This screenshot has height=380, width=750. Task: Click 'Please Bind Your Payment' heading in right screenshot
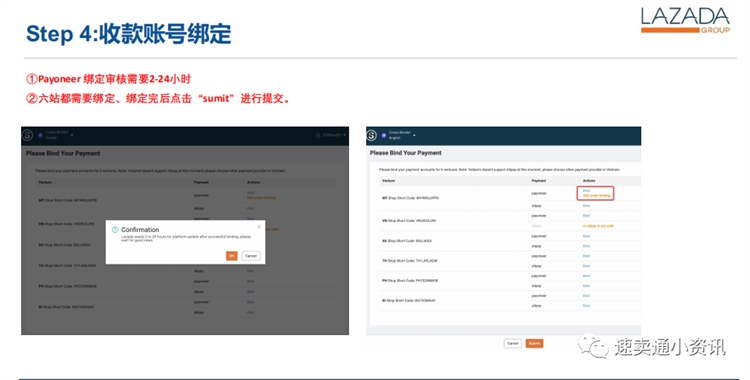(x=406, y=153)
